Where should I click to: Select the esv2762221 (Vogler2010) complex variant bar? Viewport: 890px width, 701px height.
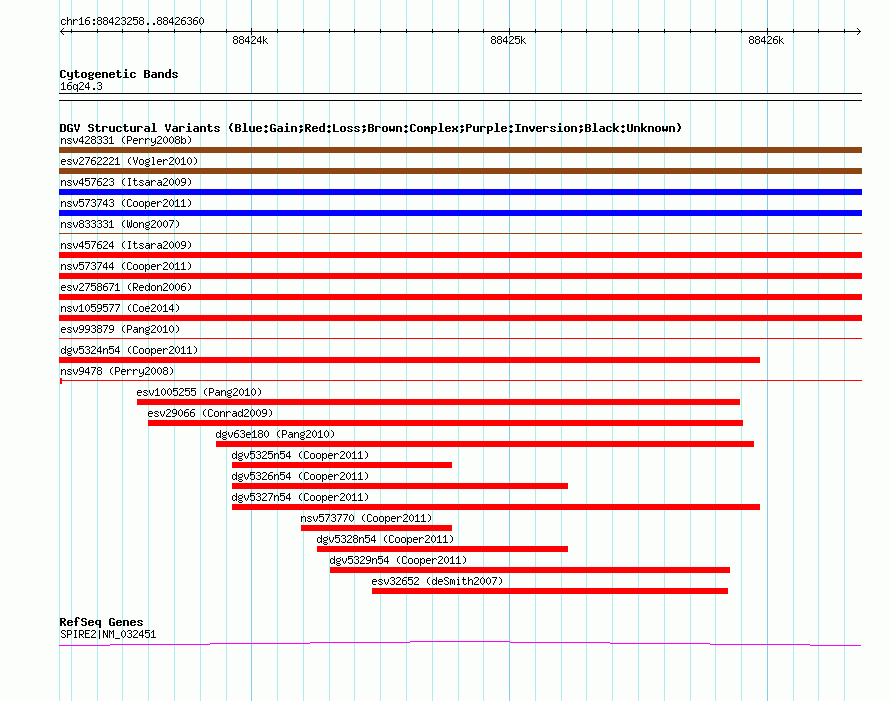460,171
